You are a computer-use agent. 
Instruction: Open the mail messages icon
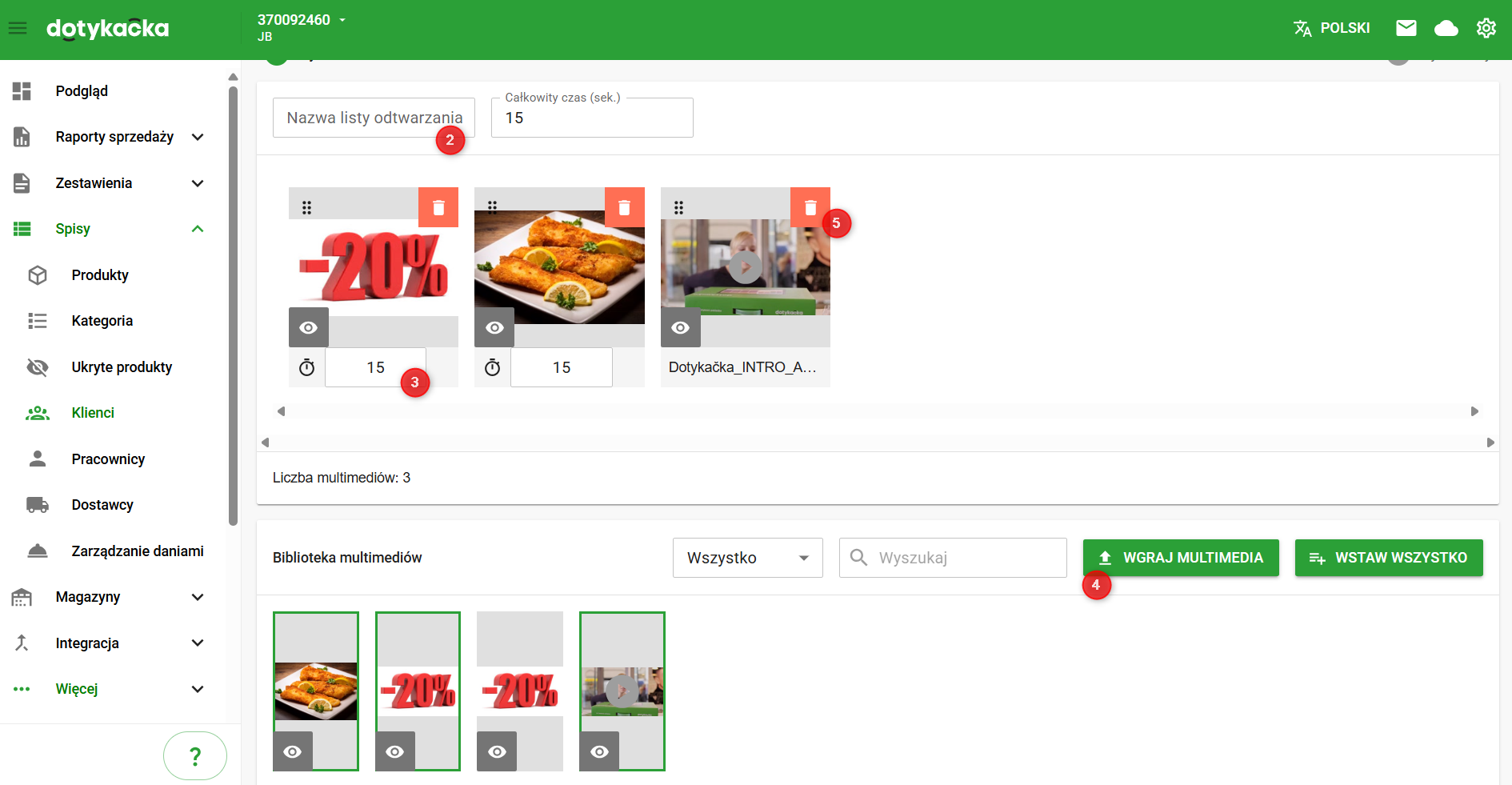click(1406, 29)
